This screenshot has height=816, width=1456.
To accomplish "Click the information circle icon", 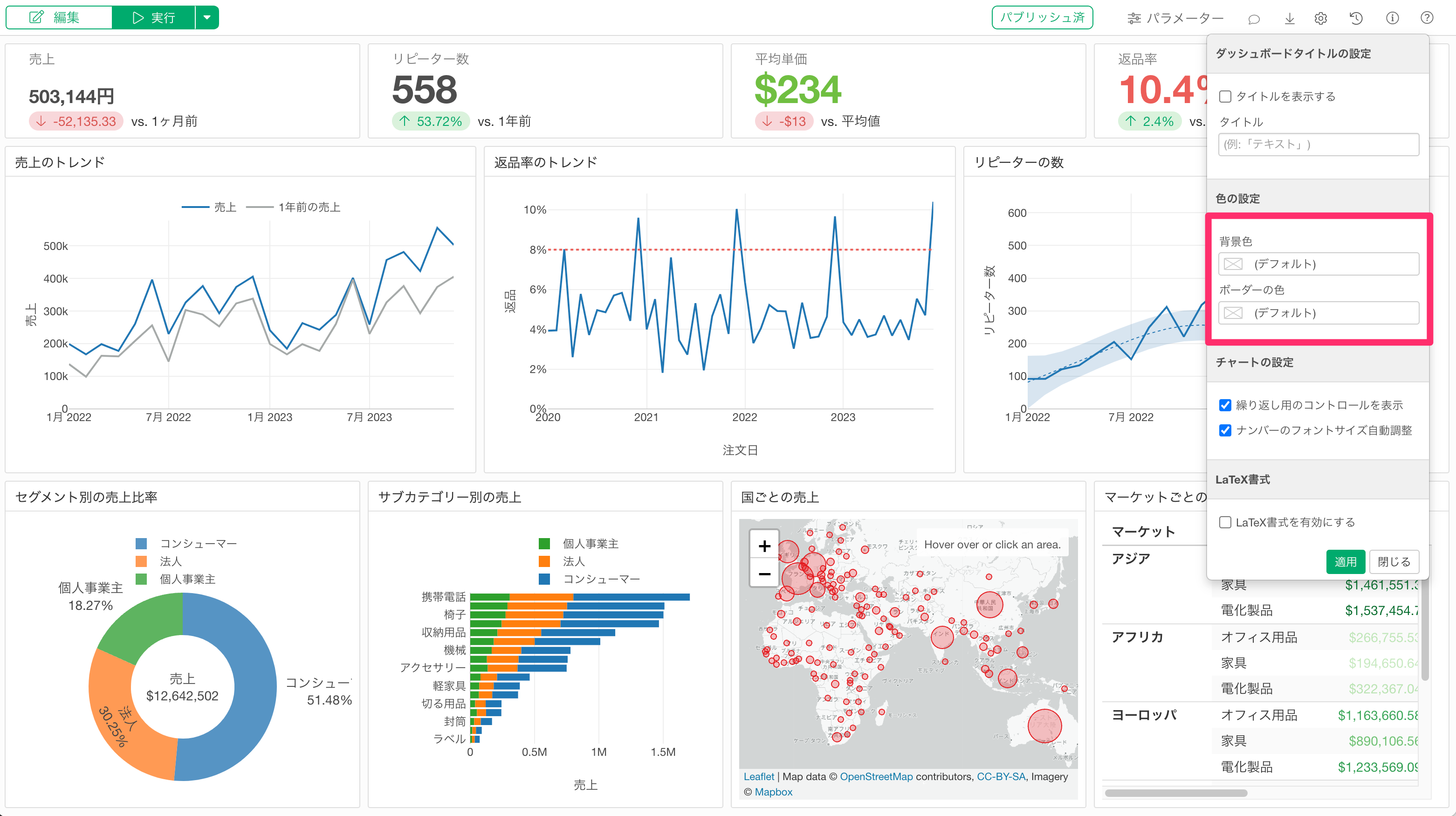I will 1392,19.
